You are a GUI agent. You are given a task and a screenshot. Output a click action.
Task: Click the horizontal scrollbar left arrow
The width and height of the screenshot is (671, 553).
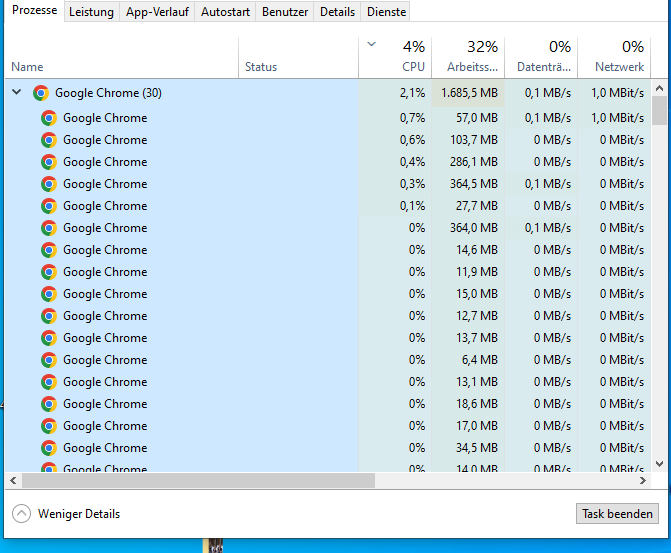tap(13, 481)
